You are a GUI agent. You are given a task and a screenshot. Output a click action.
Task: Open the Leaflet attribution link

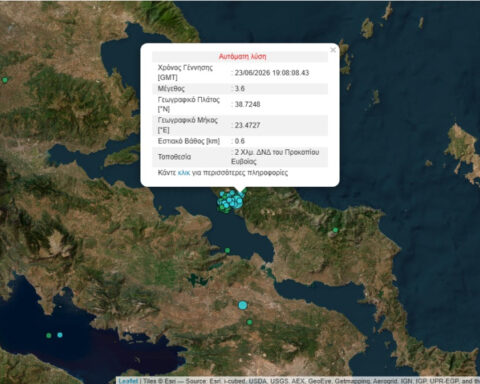[128, 381]
